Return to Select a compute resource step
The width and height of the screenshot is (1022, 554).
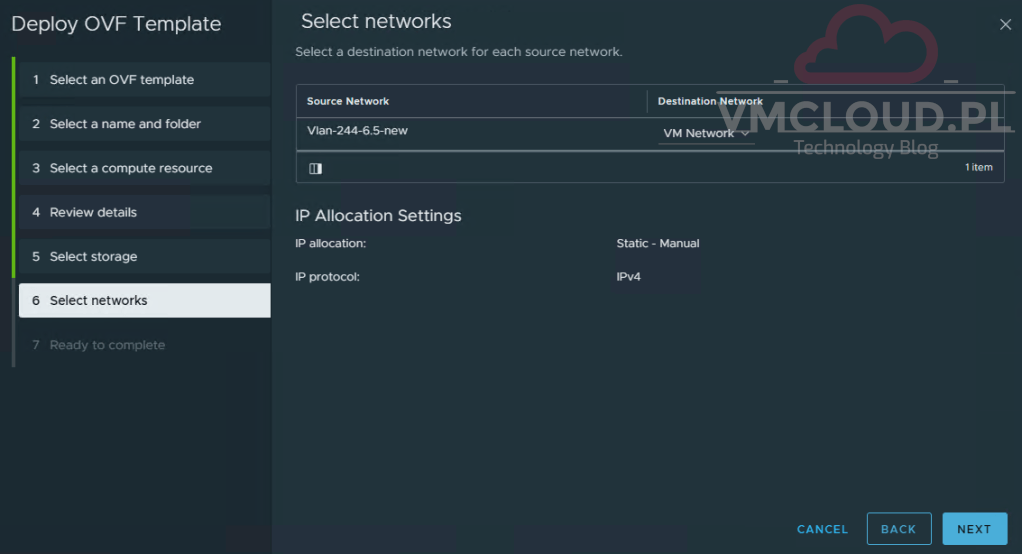click(x=144, y=168)
